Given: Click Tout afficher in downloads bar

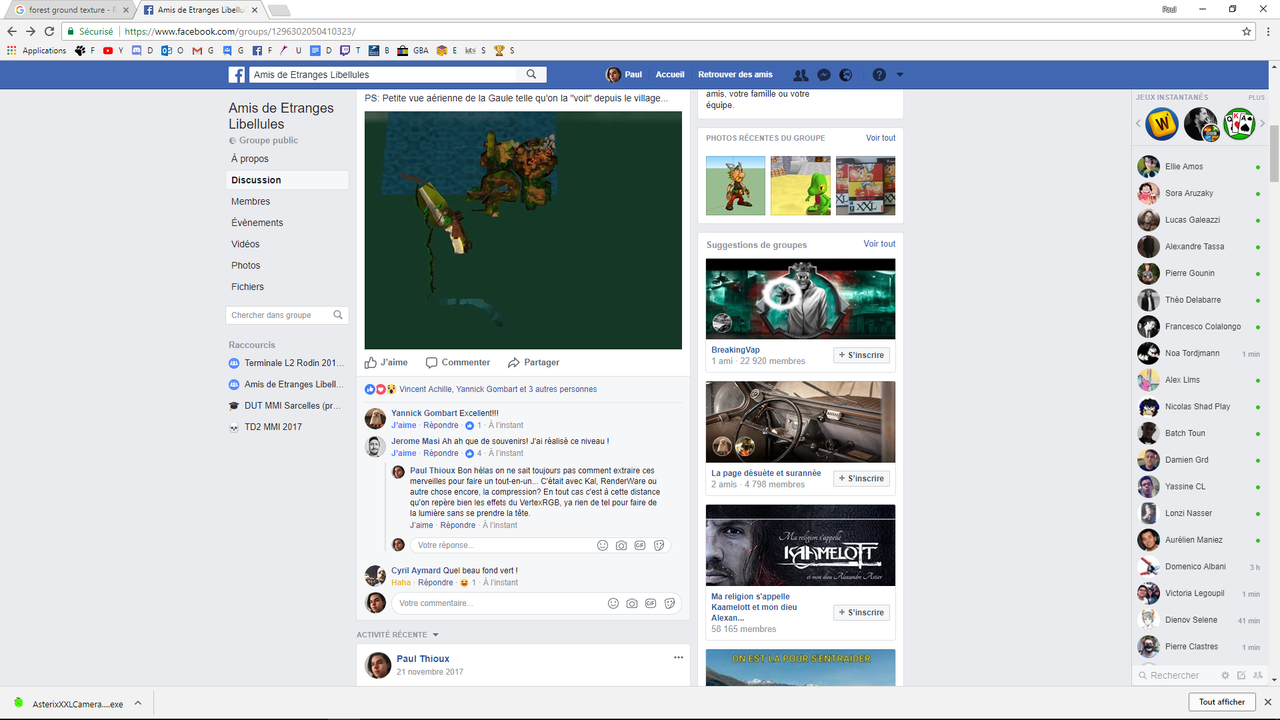Looking at the screenshot, I should tap(1221, 702).
